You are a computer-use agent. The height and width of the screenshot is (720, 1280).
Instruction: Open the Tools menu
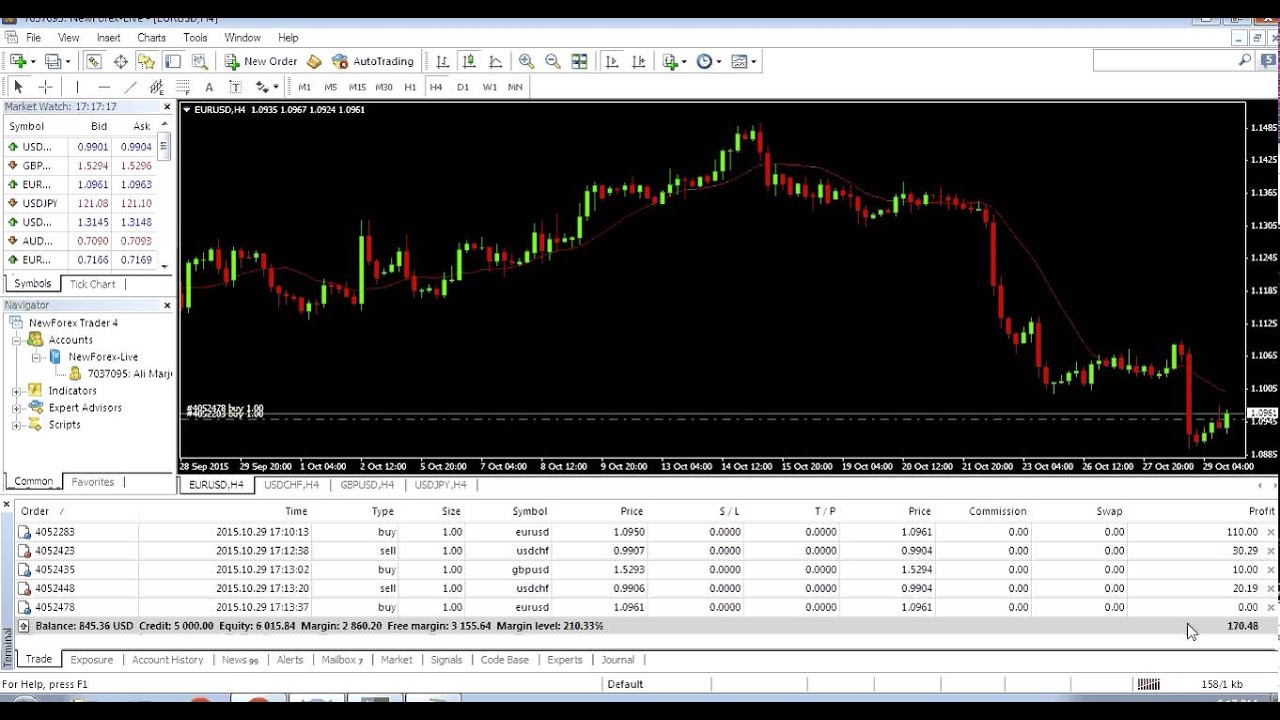[195, 38]
